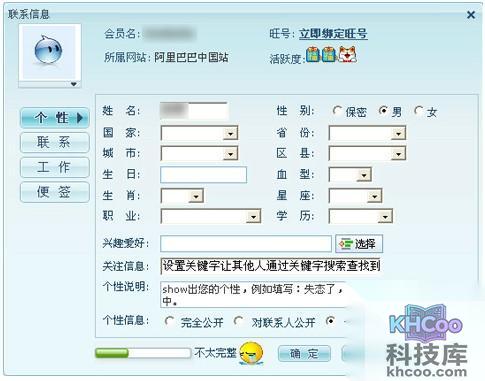
Task: Click the blue avatar profile picture
Action: pyautogui.click(x=49, y=50)
